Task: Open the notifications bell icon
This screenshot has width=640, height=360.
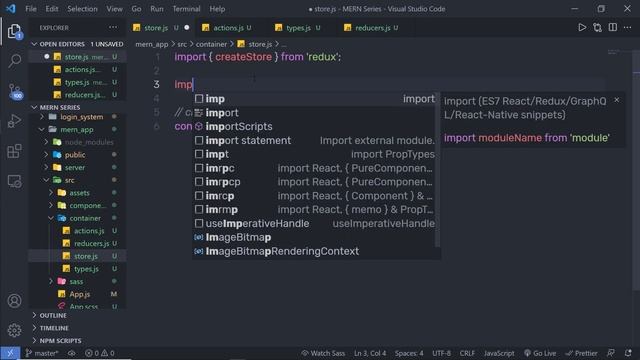Action: (628, 353)
